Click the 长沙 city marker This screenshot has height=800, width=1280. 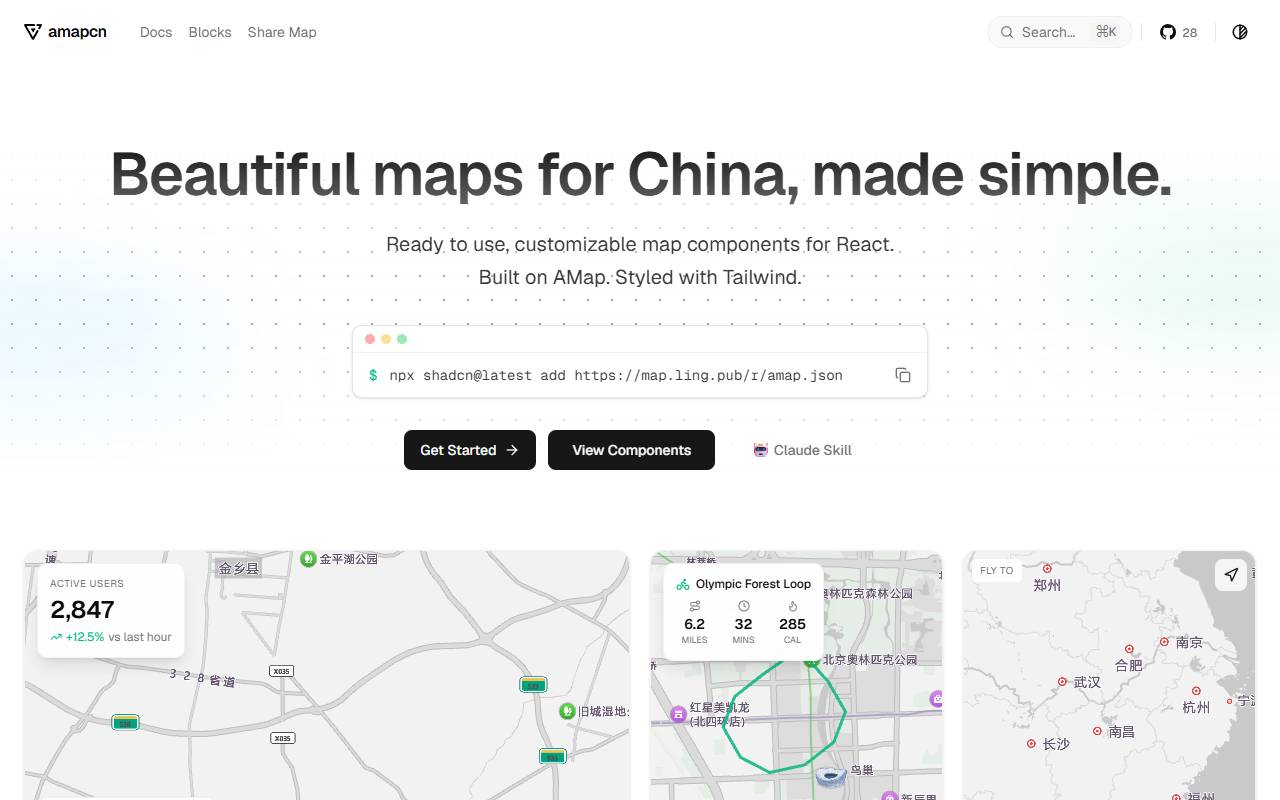(x=1031, y=744)
